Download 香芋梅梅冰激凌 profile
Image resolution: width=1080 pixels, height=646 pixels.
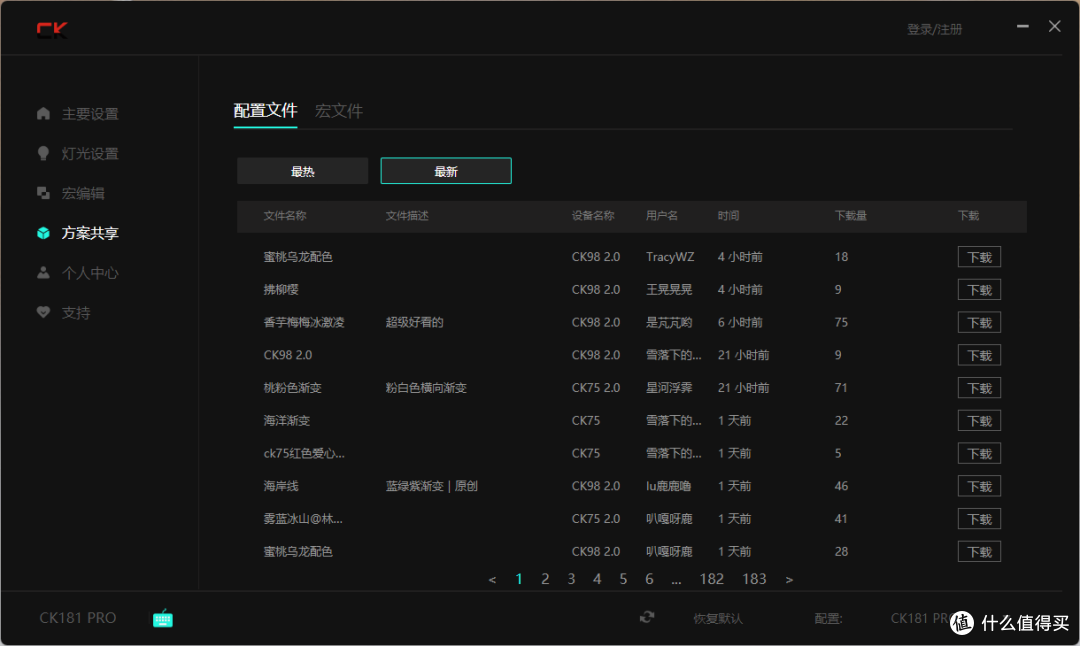tap(979, 322)
